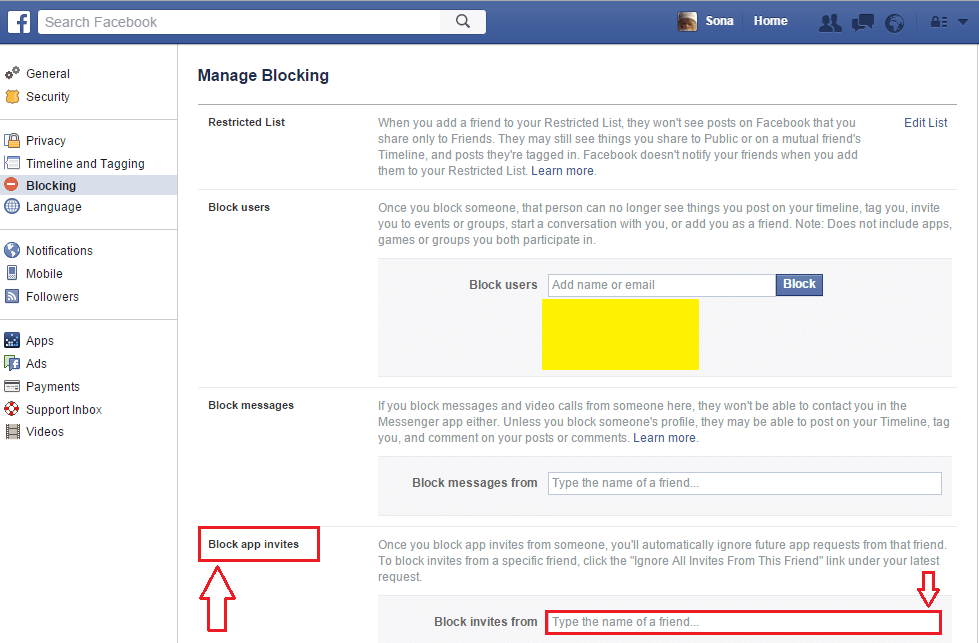Click the Ads icon in sidebar
Screen dimensions: 979x643
tap(12, 363)
